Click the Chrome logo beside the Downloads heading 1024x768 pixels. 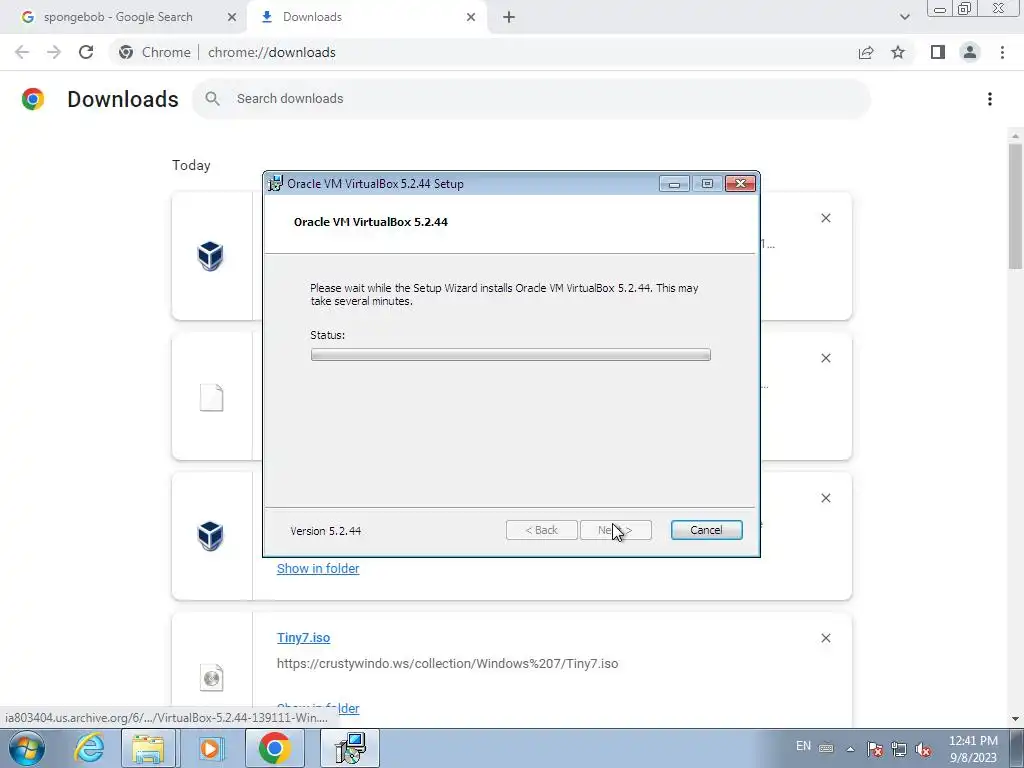point(33,99)
